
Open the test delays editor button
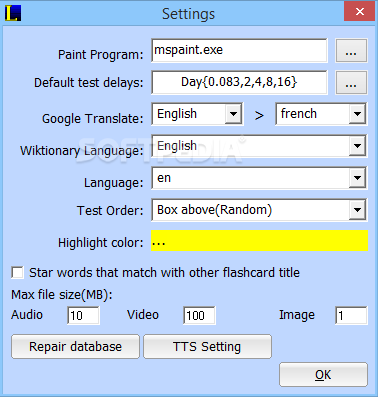351,82
